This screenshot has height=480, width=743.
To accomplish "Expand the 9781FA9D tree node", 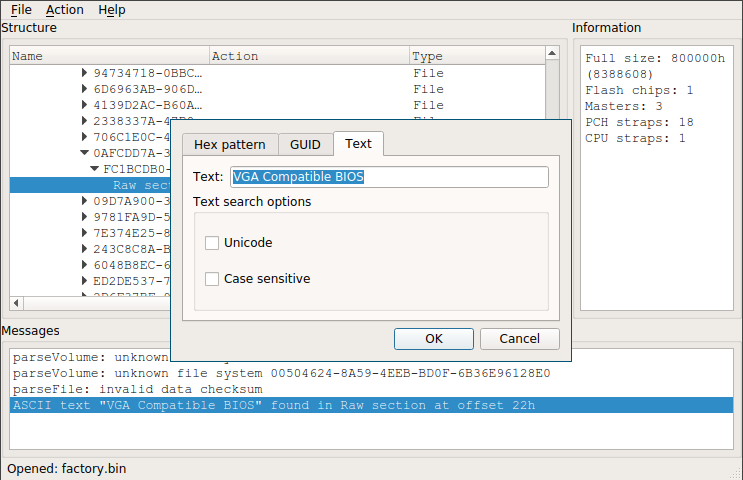I will 84,217.
